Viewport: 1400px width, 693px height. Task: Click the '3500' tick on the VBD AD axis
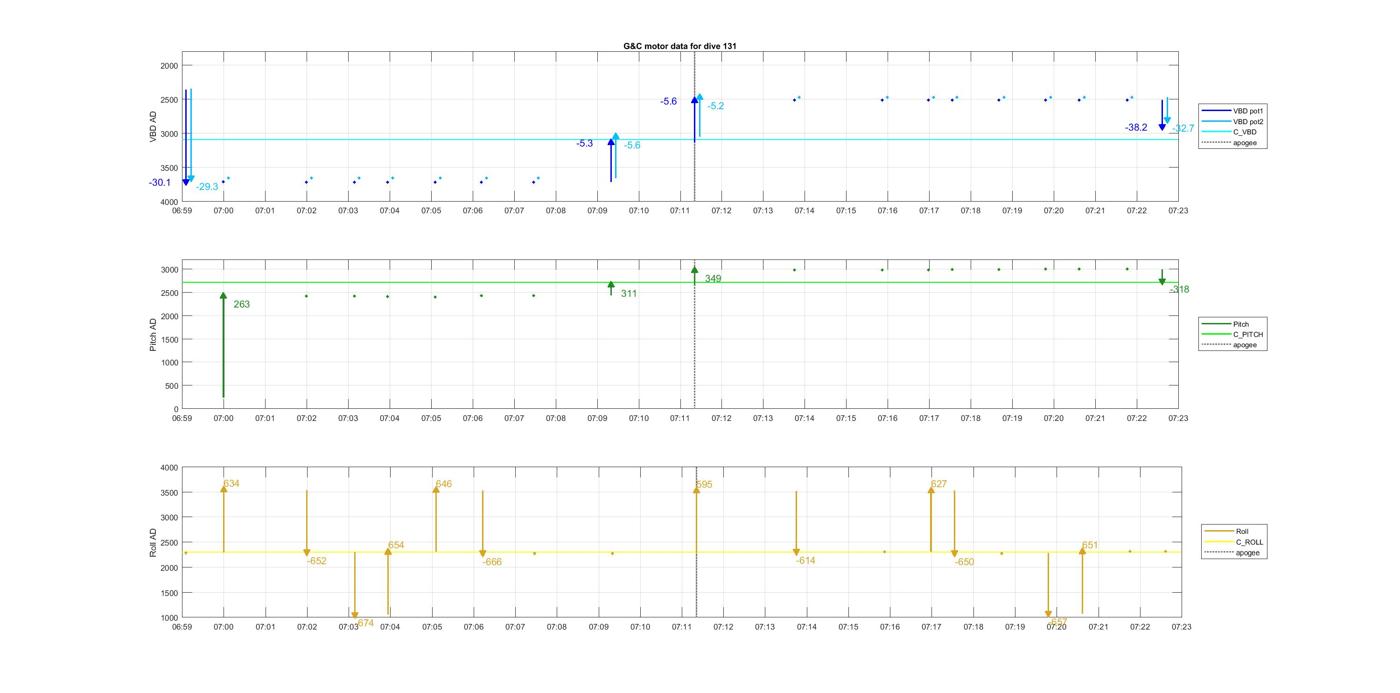tap(169, 168)
